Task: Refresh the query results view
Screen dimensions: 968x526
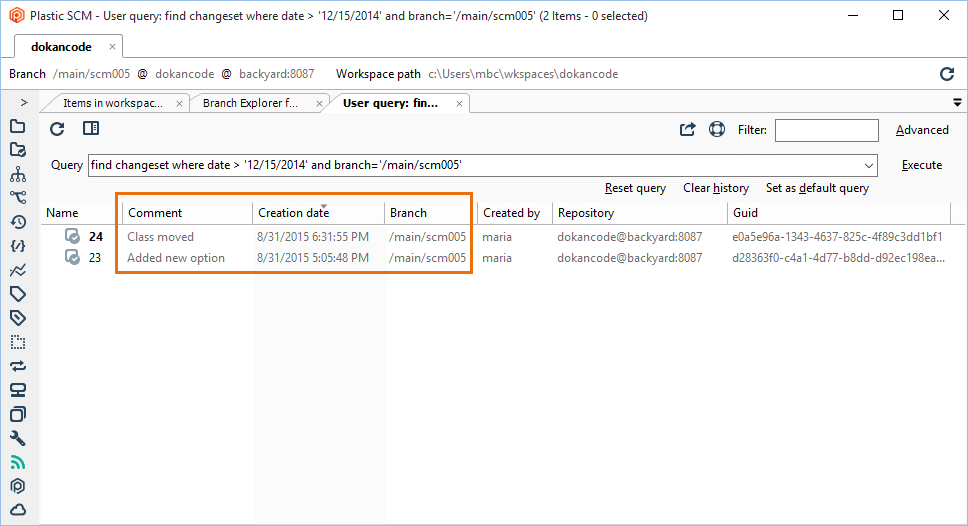Action: (58, 129)
